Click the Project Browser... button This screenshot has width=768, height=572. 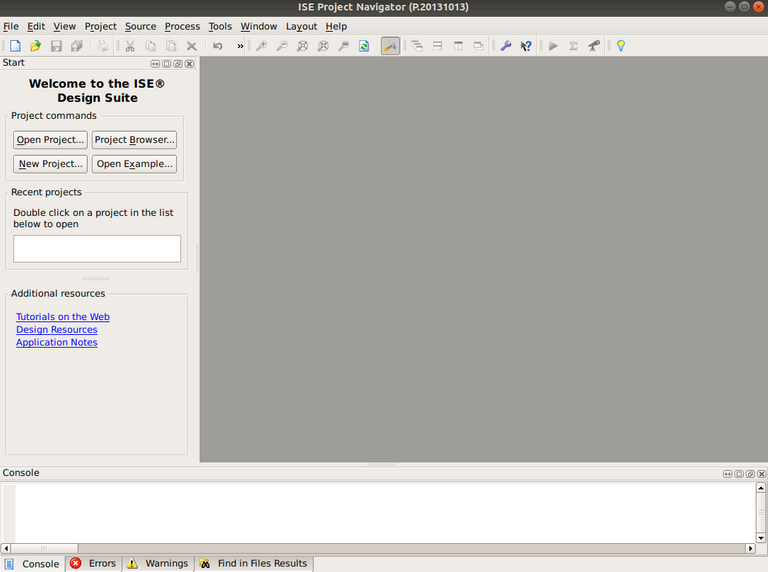(134, 140)
